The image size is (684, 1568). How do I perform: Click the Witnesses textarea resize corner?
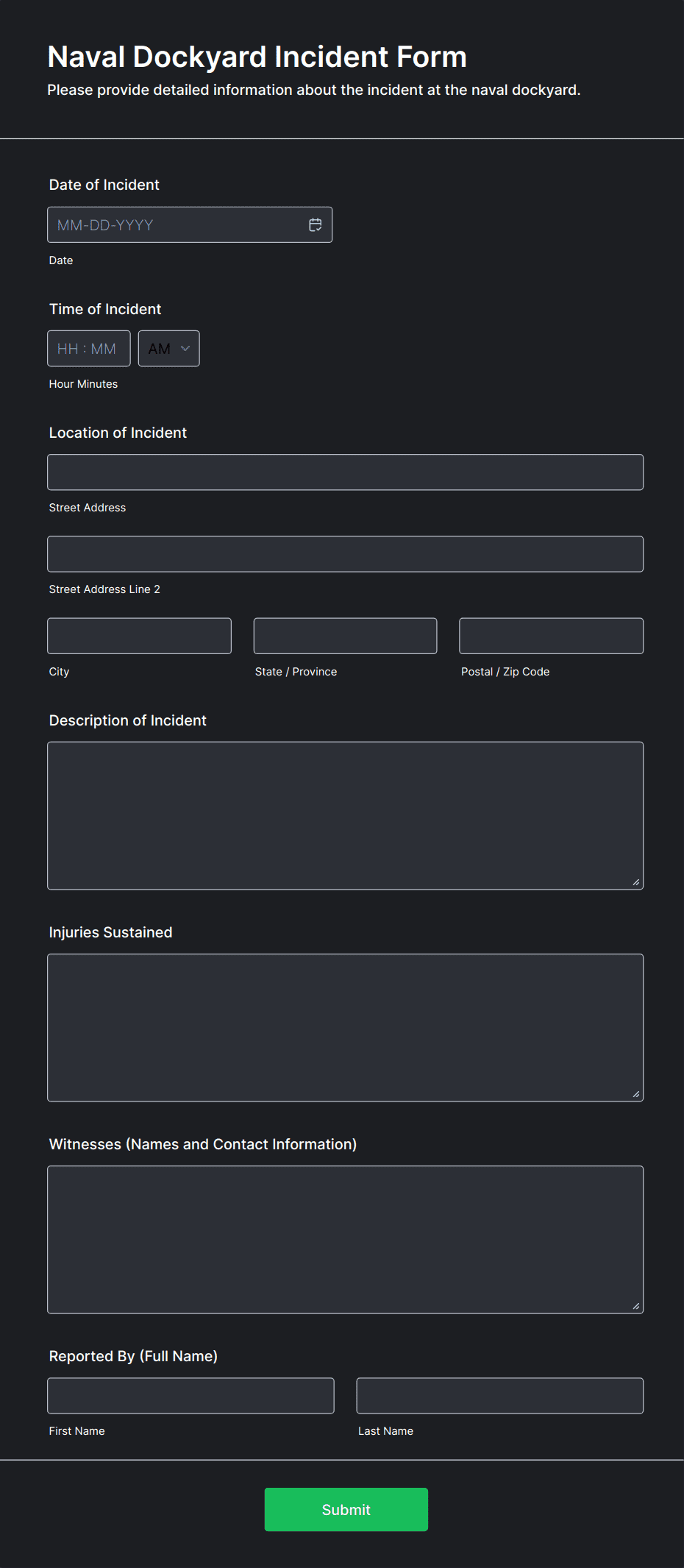click(636, 1306)
